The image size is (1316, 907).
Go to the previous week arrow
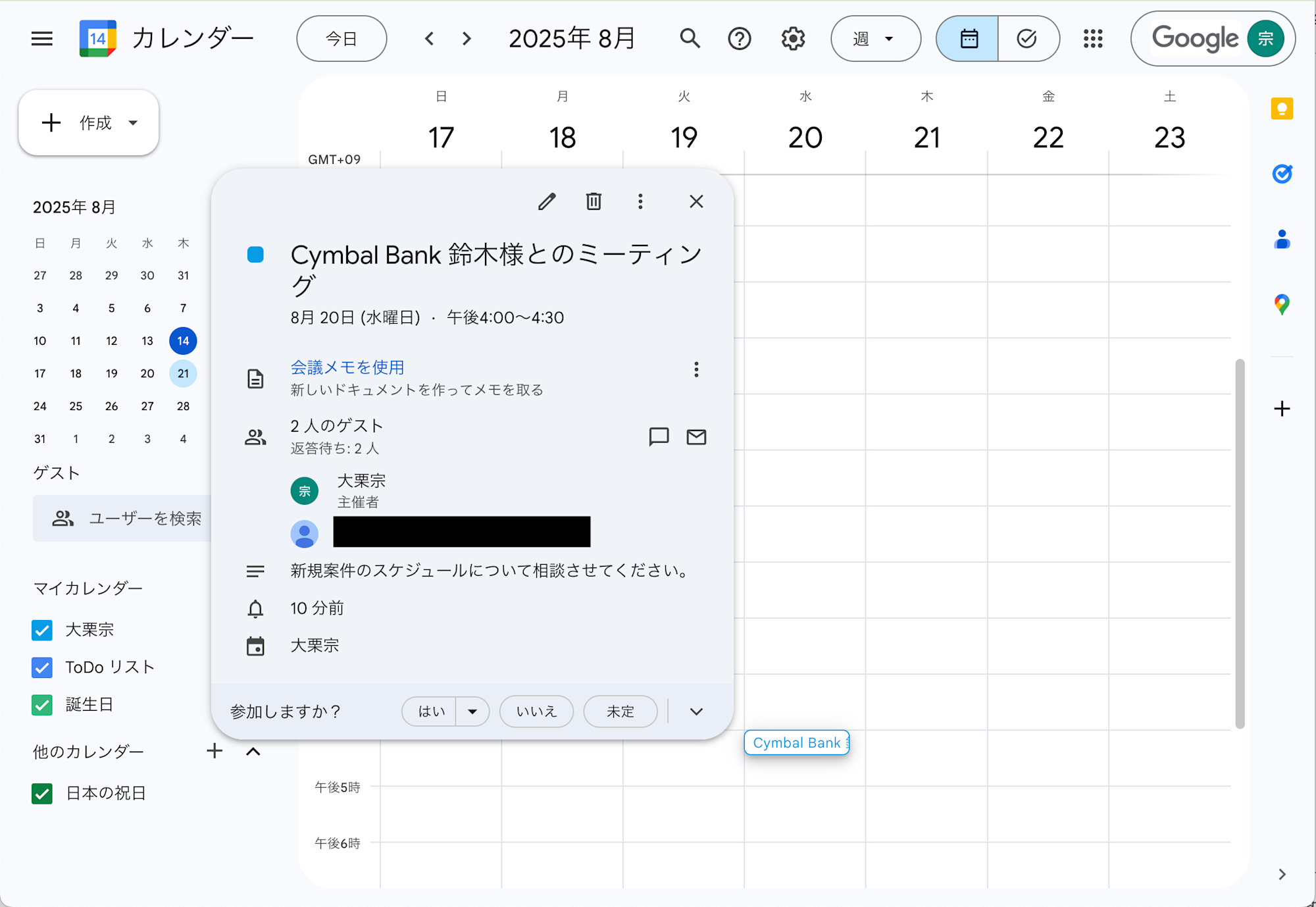[430, 39]
